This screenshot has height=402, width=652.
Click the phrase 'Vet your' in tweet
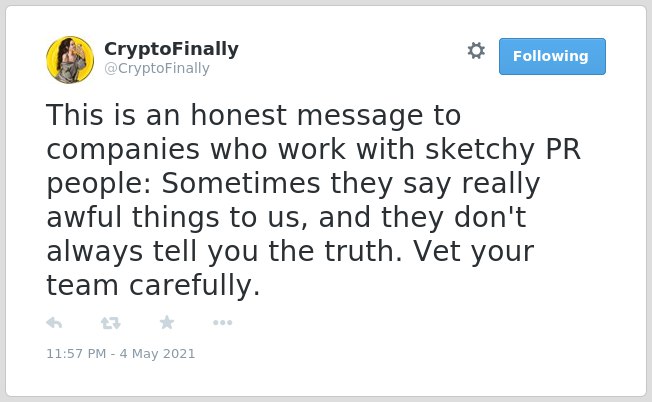coord(474,252)
